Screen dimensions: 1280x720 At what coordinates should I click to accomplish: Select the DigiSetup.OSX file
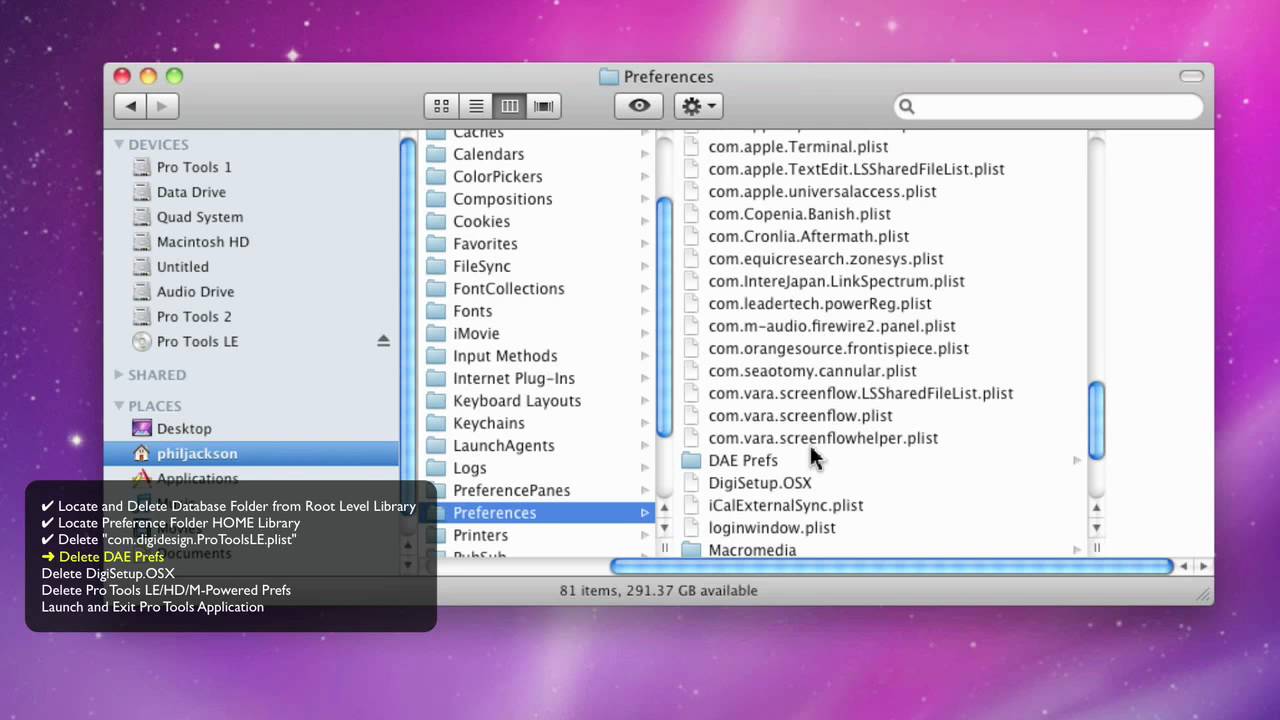click(x=759, y=483)
